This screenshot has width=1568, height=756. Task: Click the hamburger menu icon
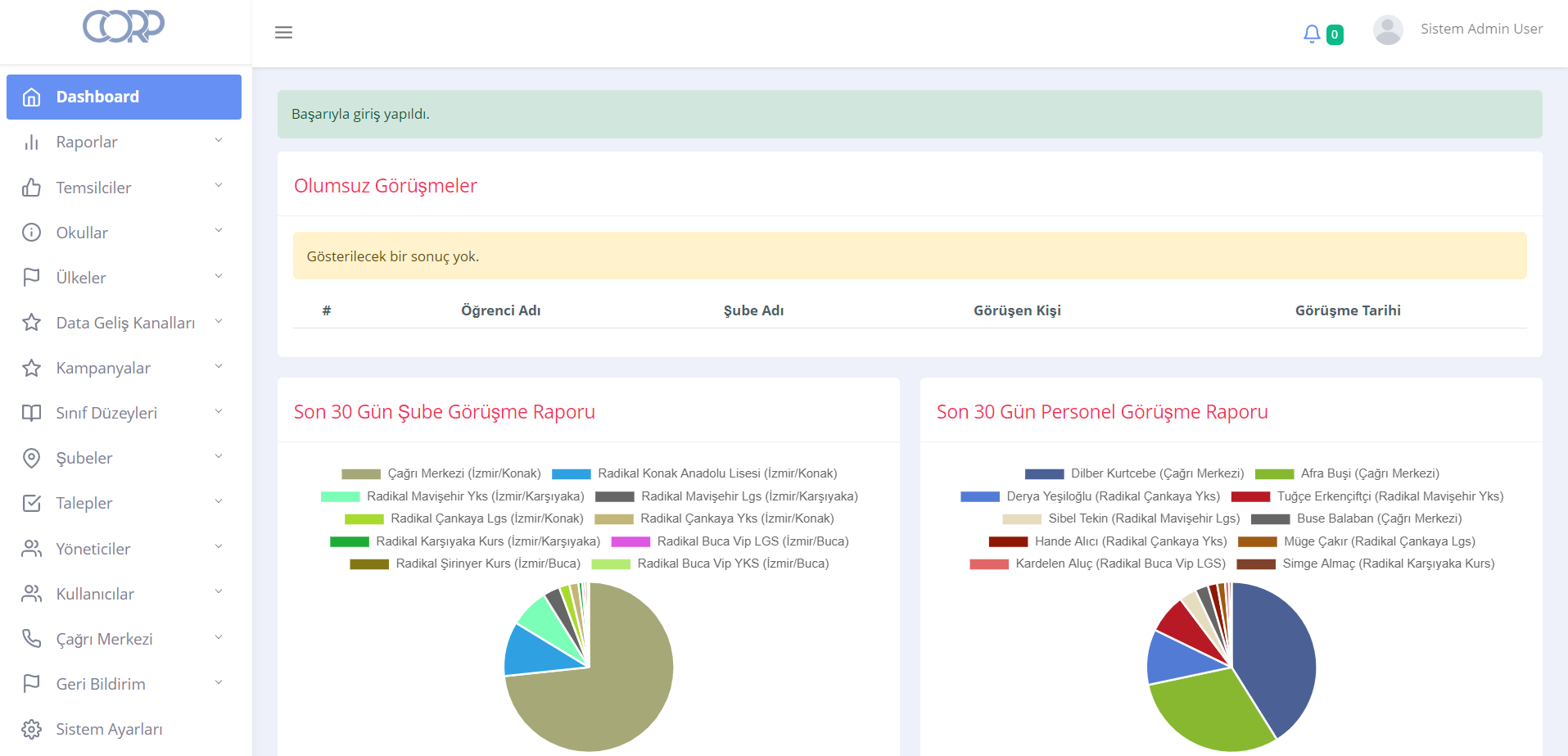pos(283,33)
